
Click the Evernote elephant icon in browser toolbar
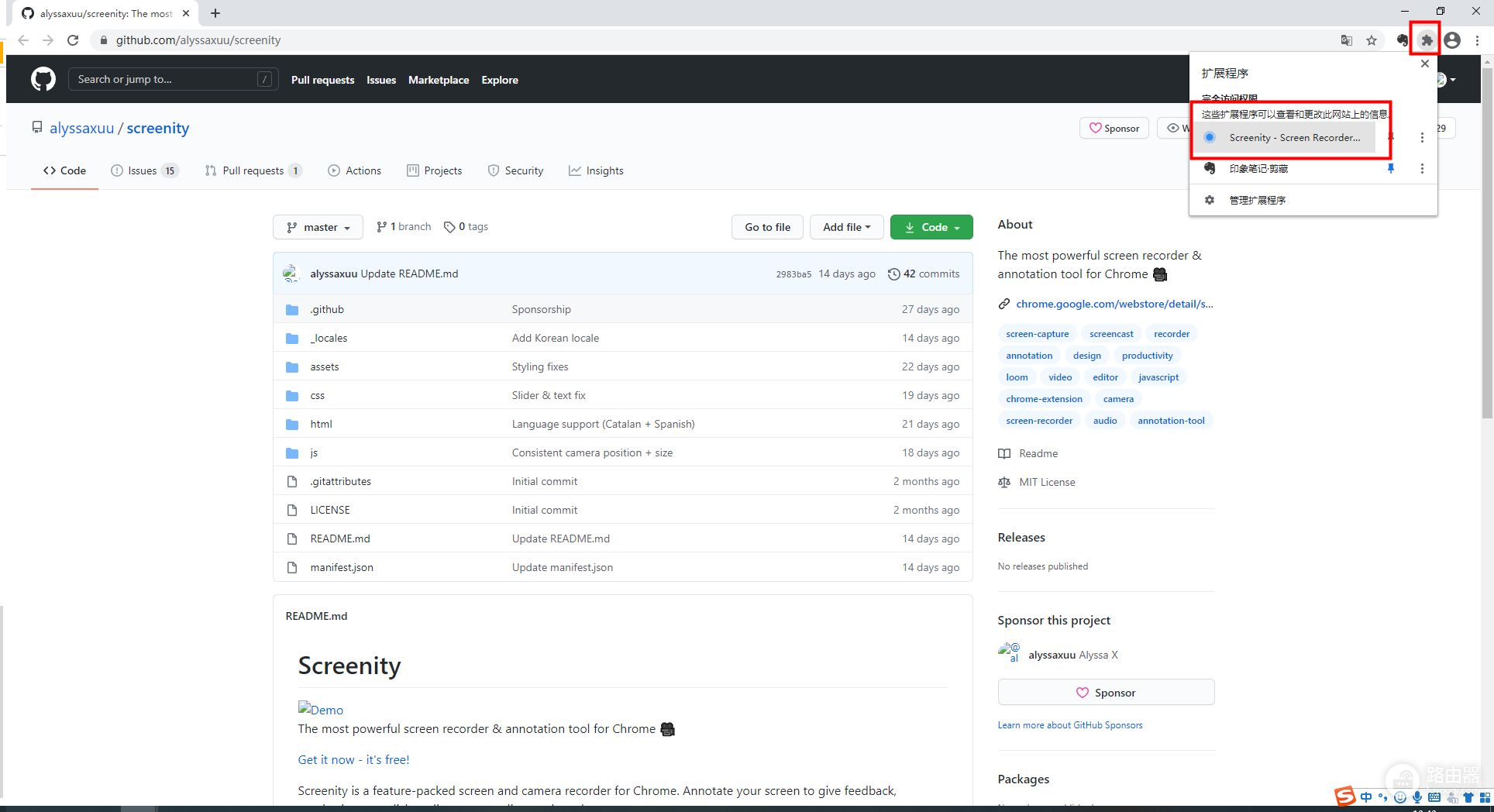click(x=1402, y=40)
